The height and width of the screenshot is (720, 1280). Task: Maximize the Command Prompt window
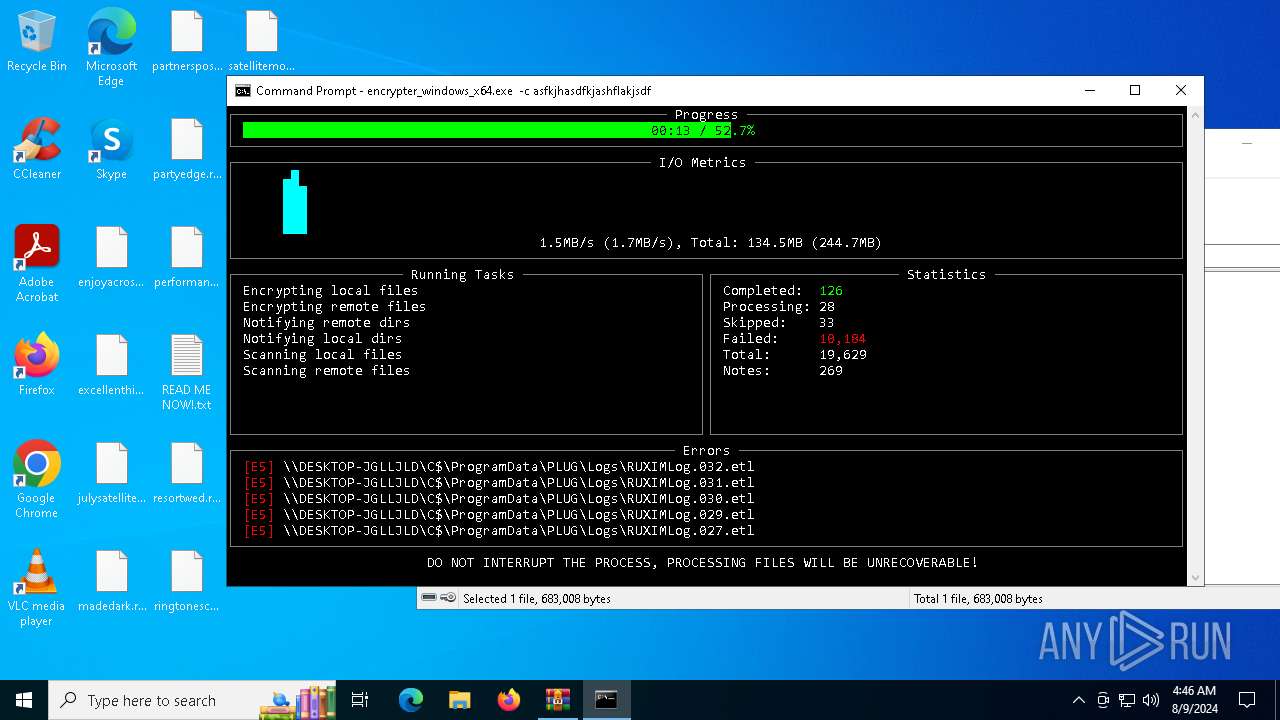(1135, 90)
